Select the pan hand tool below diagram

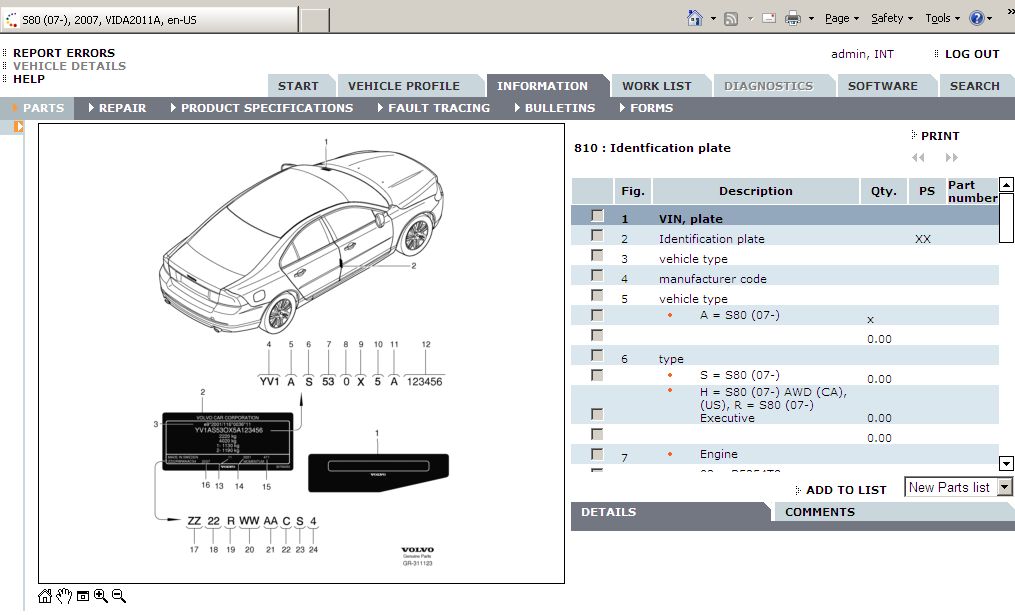click(63, 596)
